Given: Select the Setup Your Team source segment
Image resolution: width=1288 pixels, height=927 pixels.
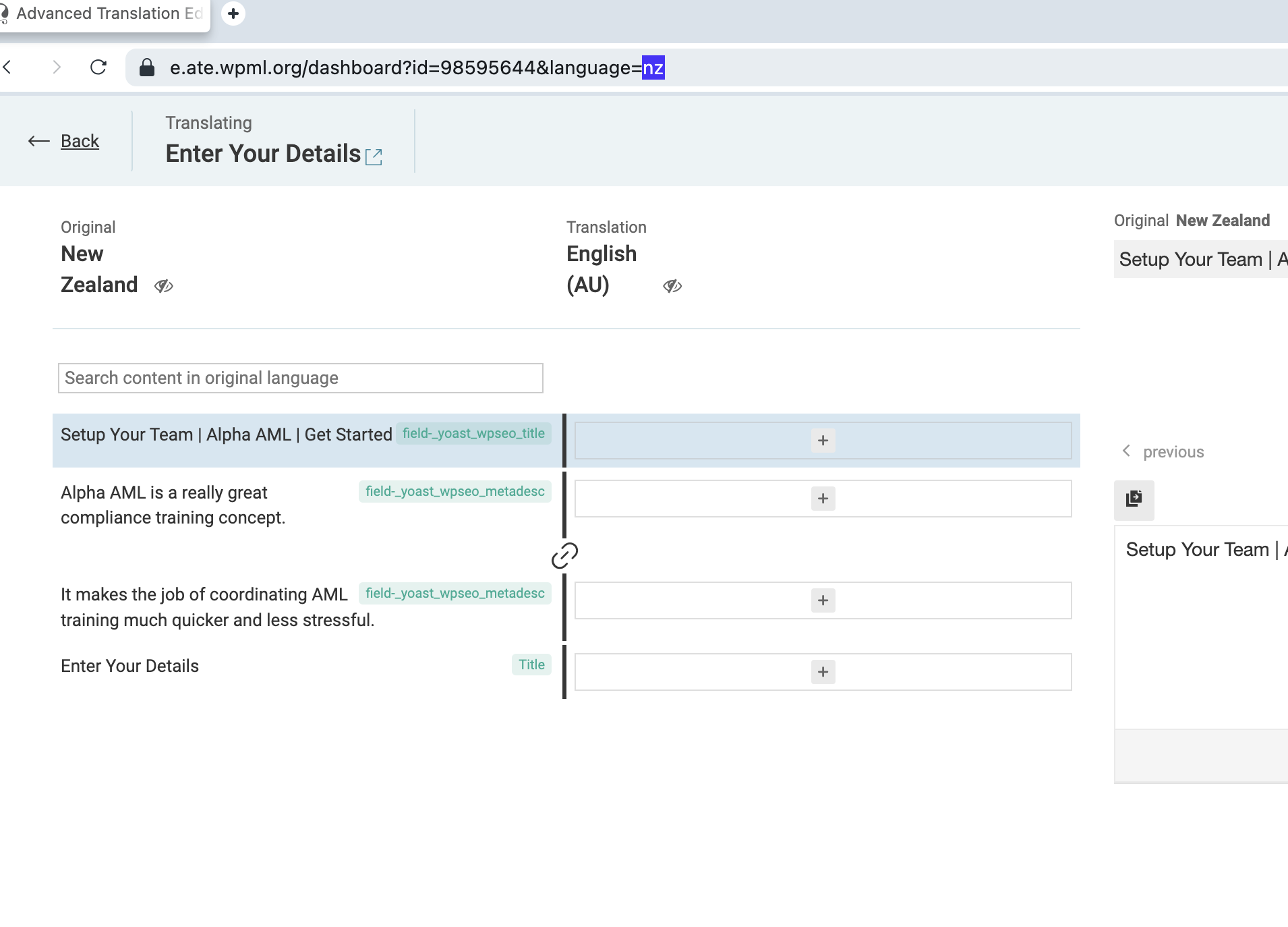Looking at the screenshot, I should pyautogui.click(x=227, y=434).
